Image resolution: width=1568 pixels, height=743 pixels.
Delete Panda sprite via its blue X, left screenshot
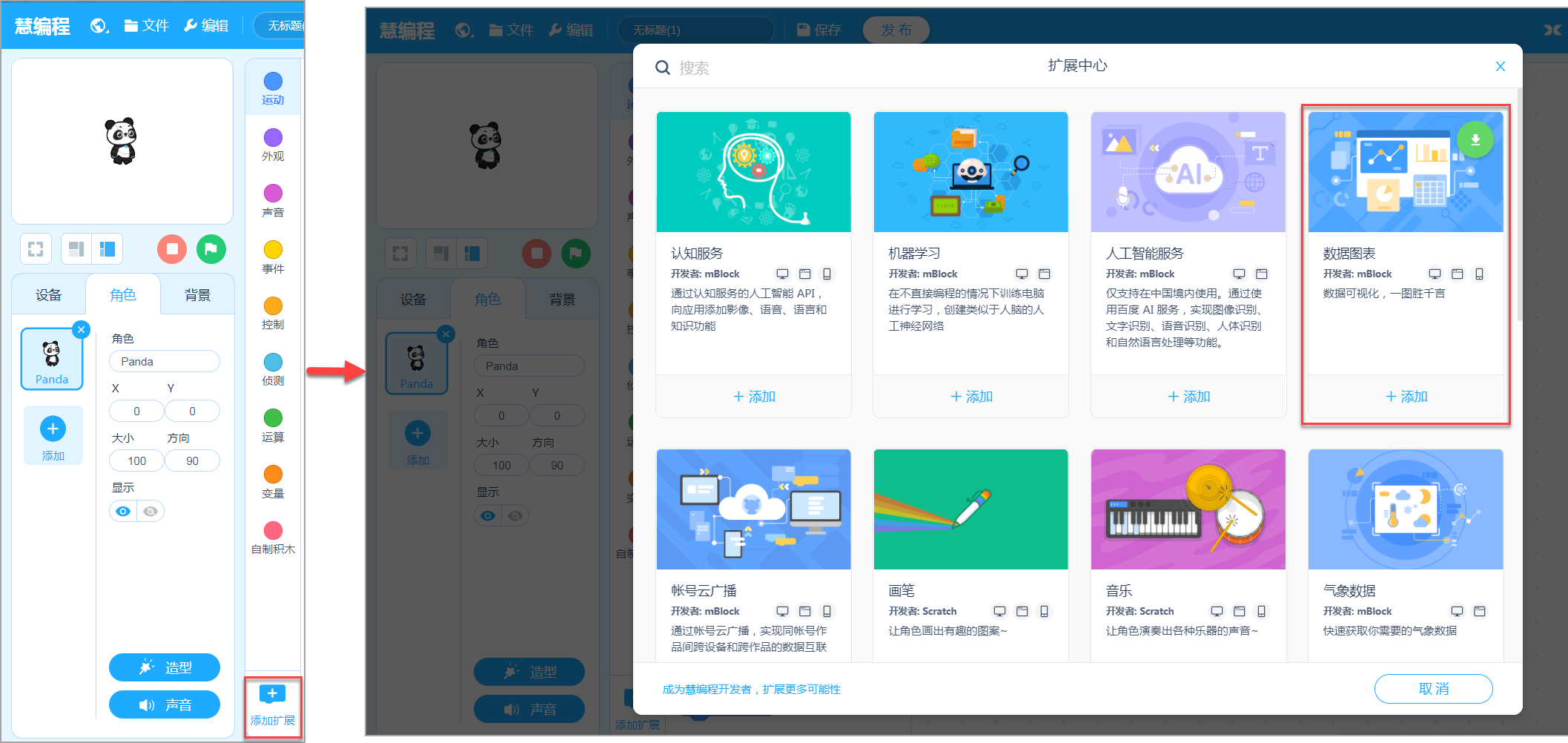pyautogui.click(x=82, y=330)
